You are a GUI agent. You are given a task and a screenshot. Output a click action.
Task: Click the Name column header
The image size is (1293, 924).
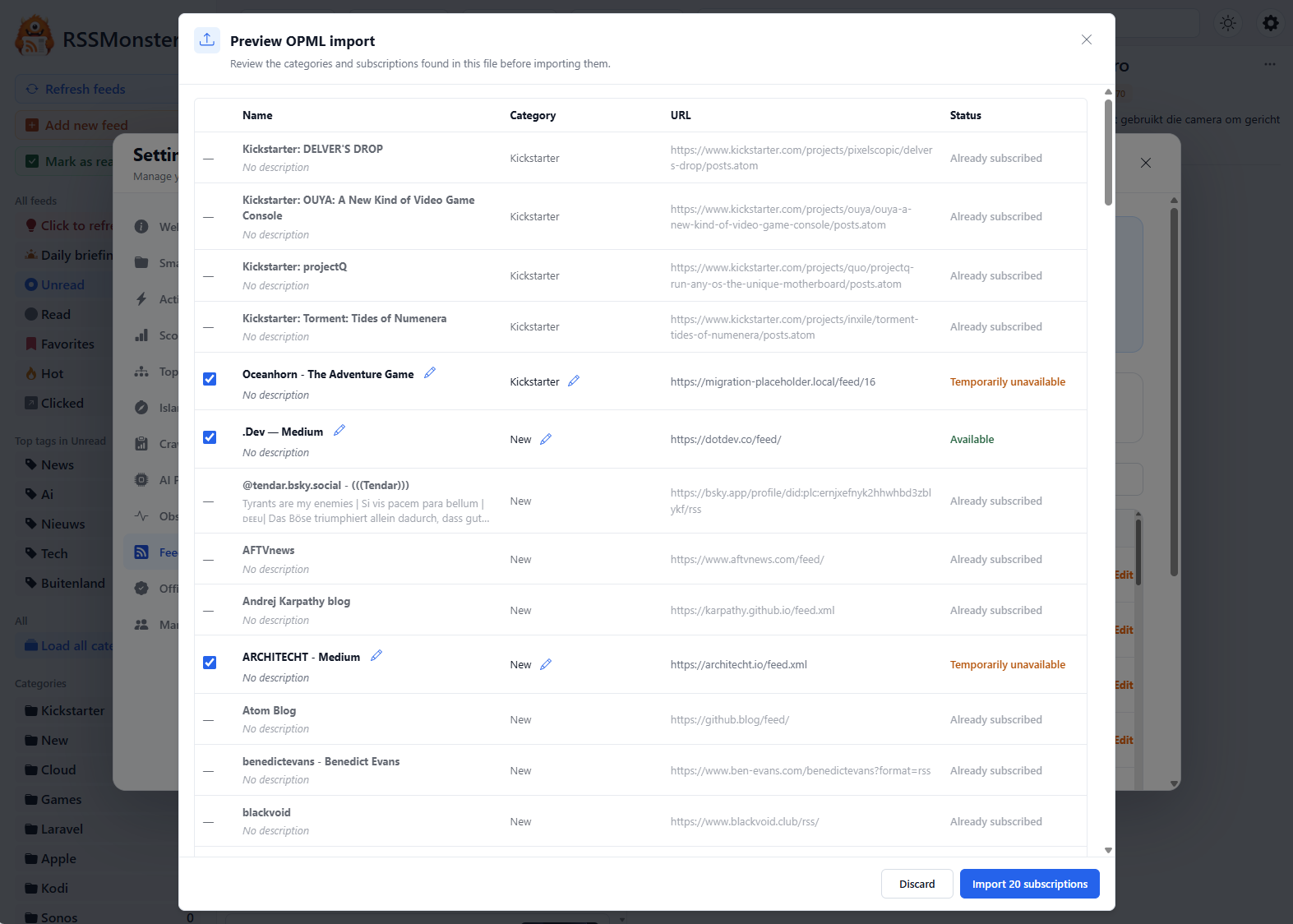pyautogui.click(x=257, y=115)
